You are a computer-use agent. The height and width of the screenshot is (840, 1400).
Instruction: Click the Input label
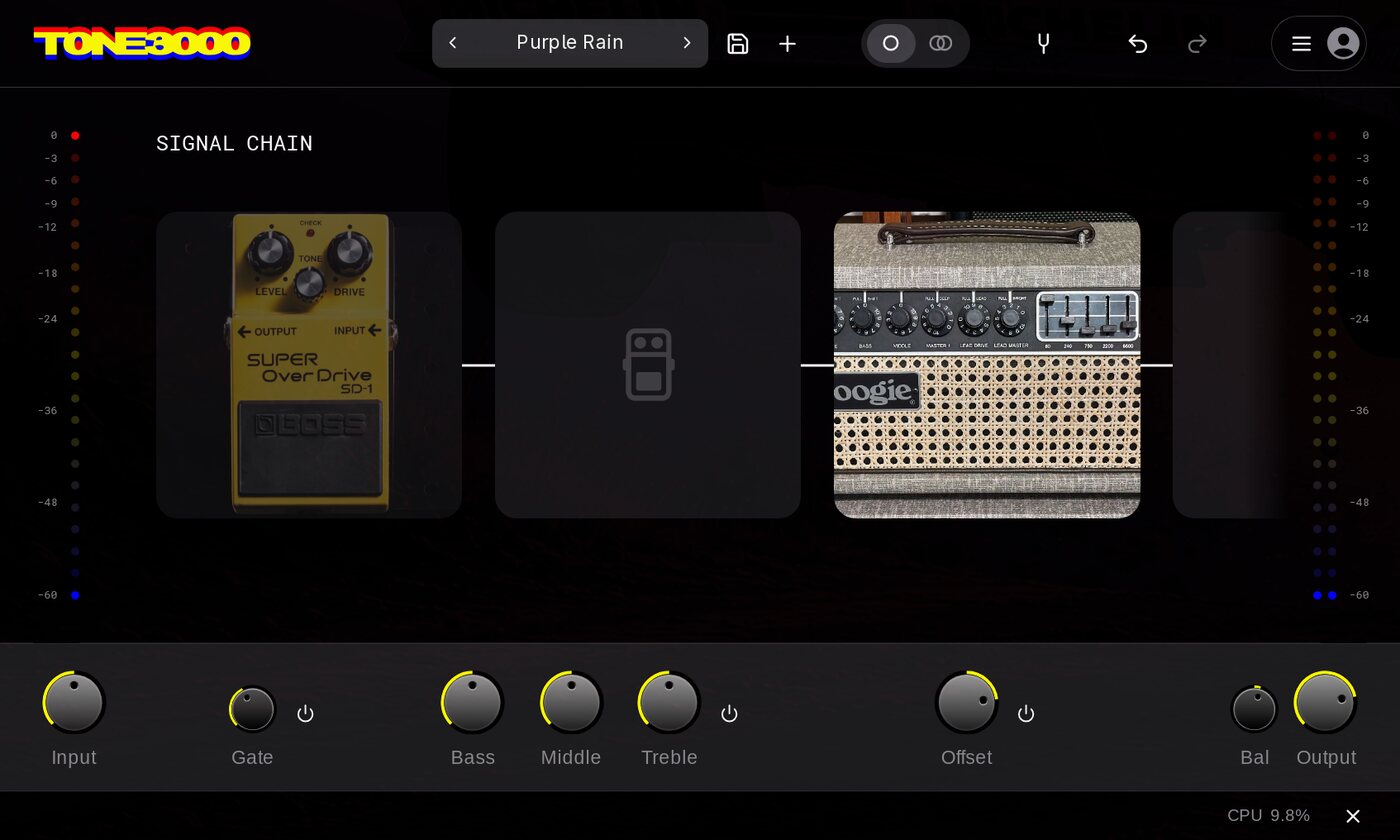tap(74, 757)
